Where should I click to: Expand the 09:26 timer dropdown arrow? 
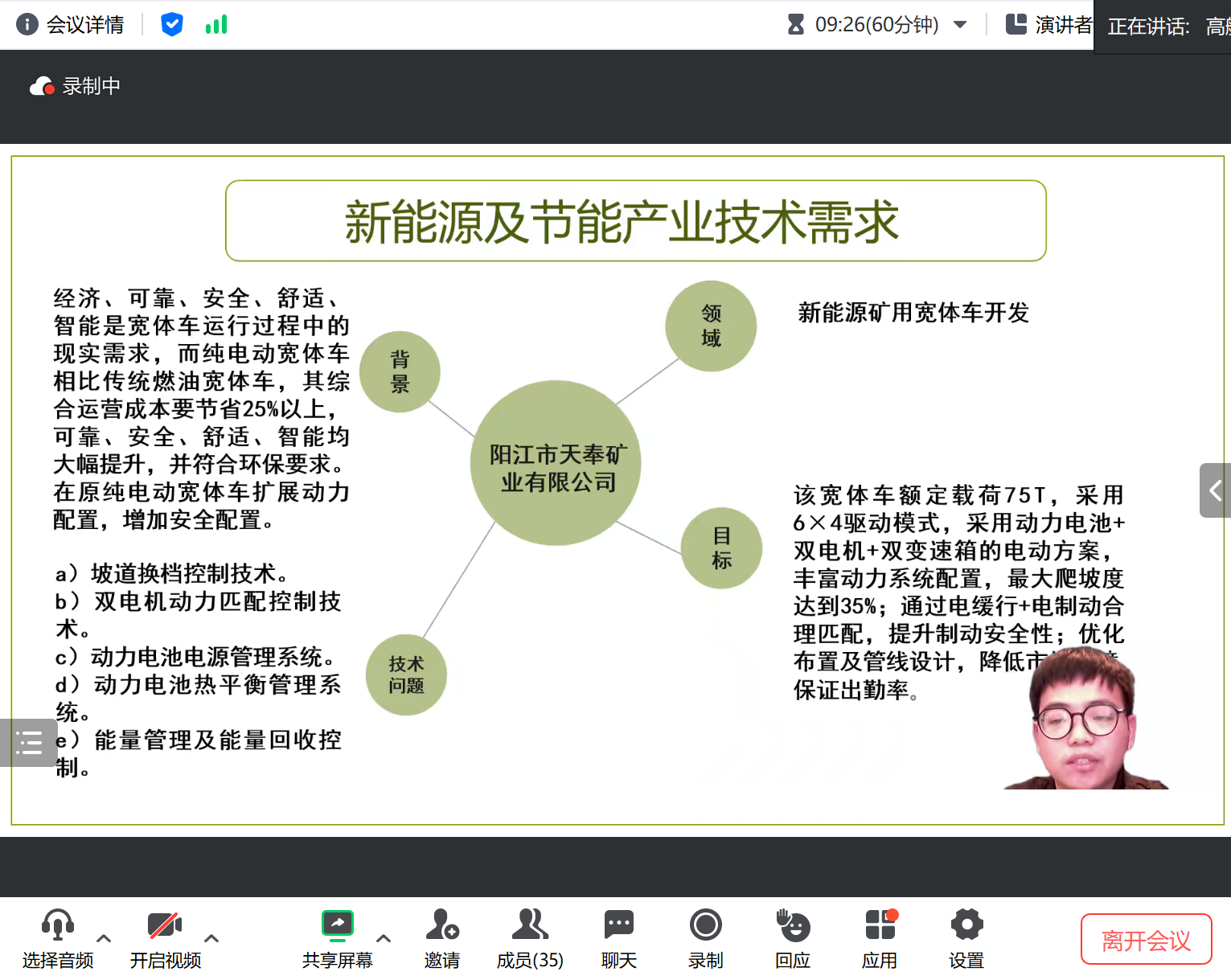[960, 25]
